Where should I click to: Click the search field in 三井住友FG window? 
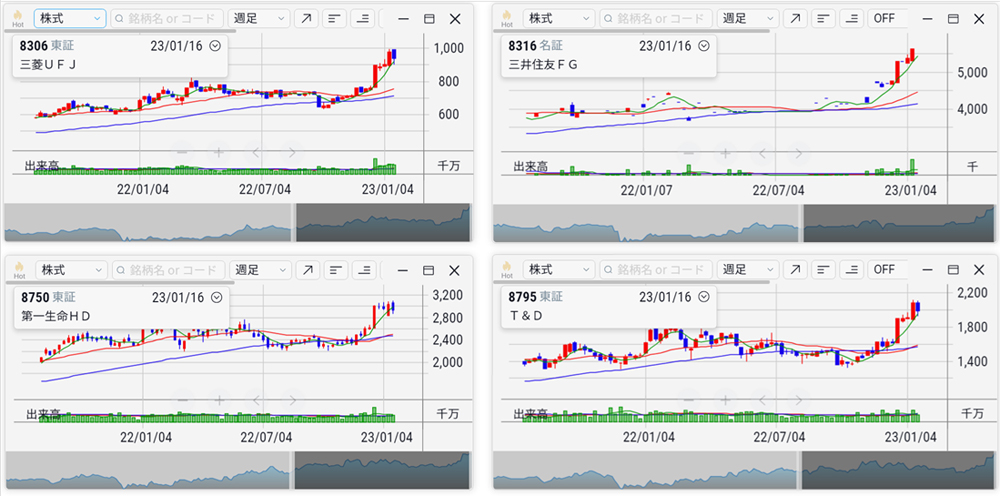click(656, 18)
